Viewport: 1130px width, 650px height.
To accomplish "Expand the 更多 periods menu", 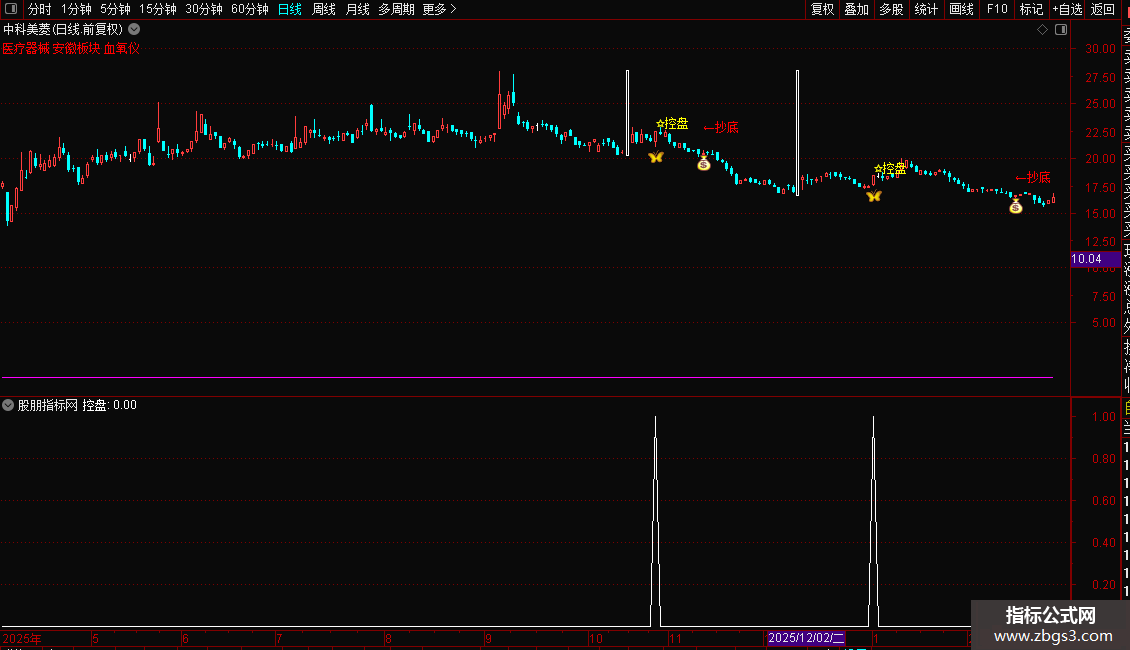I will (x=440, y=9).
